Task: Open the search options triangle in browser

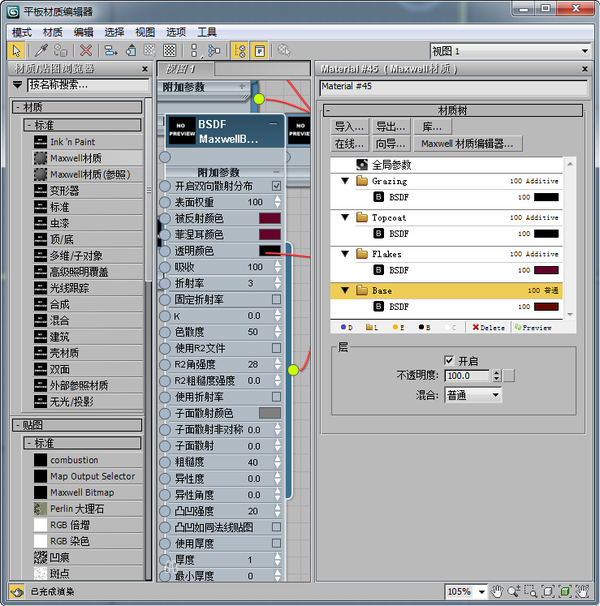Action: 17,84
